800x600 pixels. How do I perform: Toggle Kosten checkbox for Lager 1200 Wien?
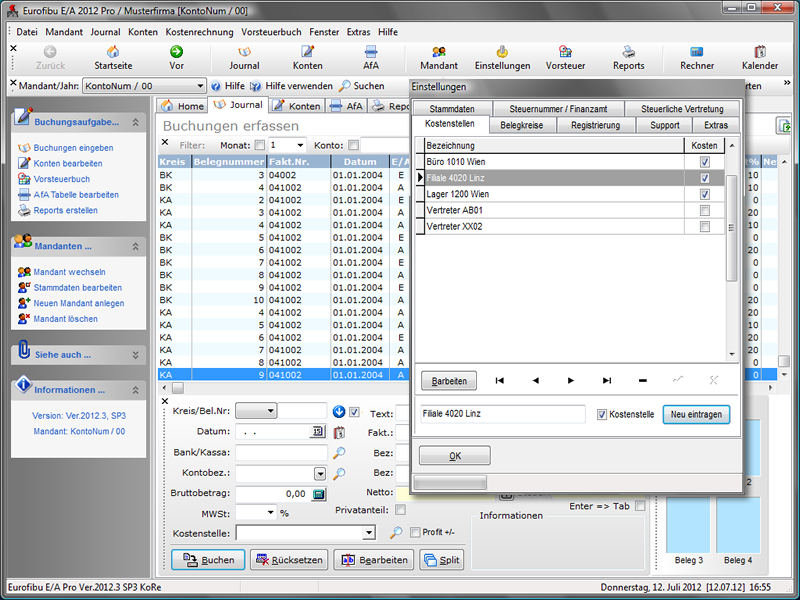pos(705,194)
